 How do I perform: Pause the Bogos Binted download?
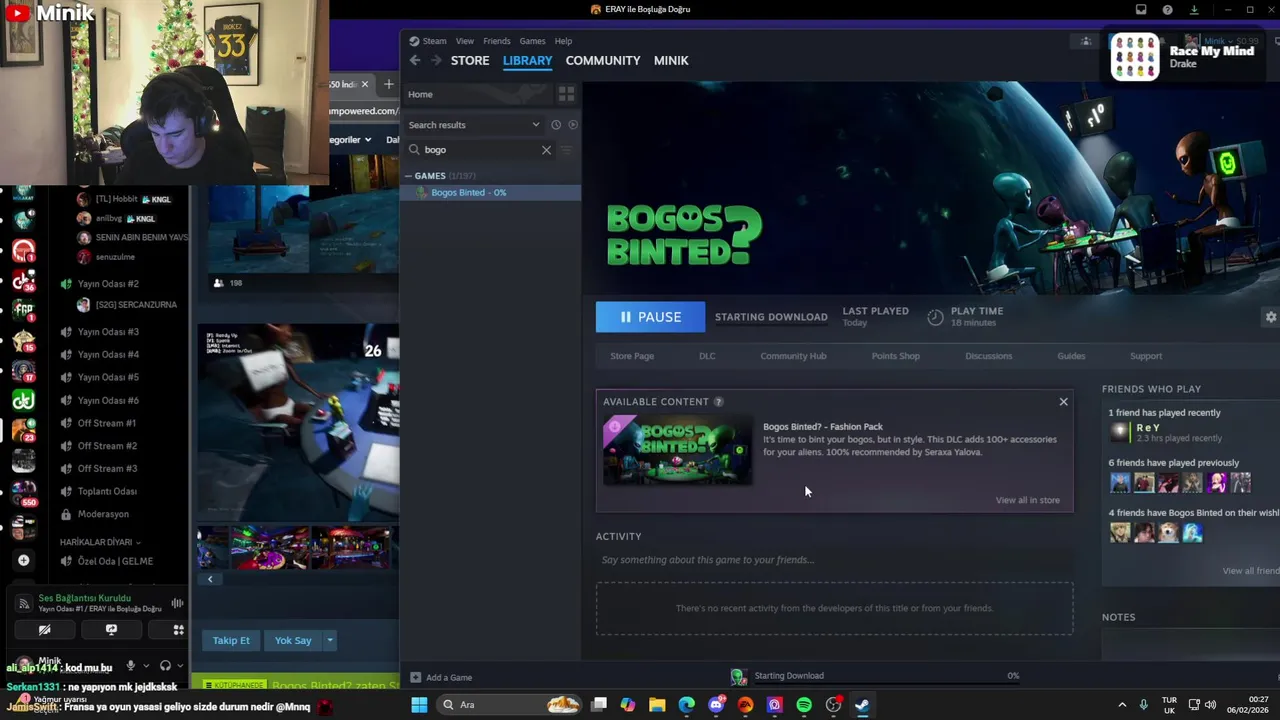650,317
